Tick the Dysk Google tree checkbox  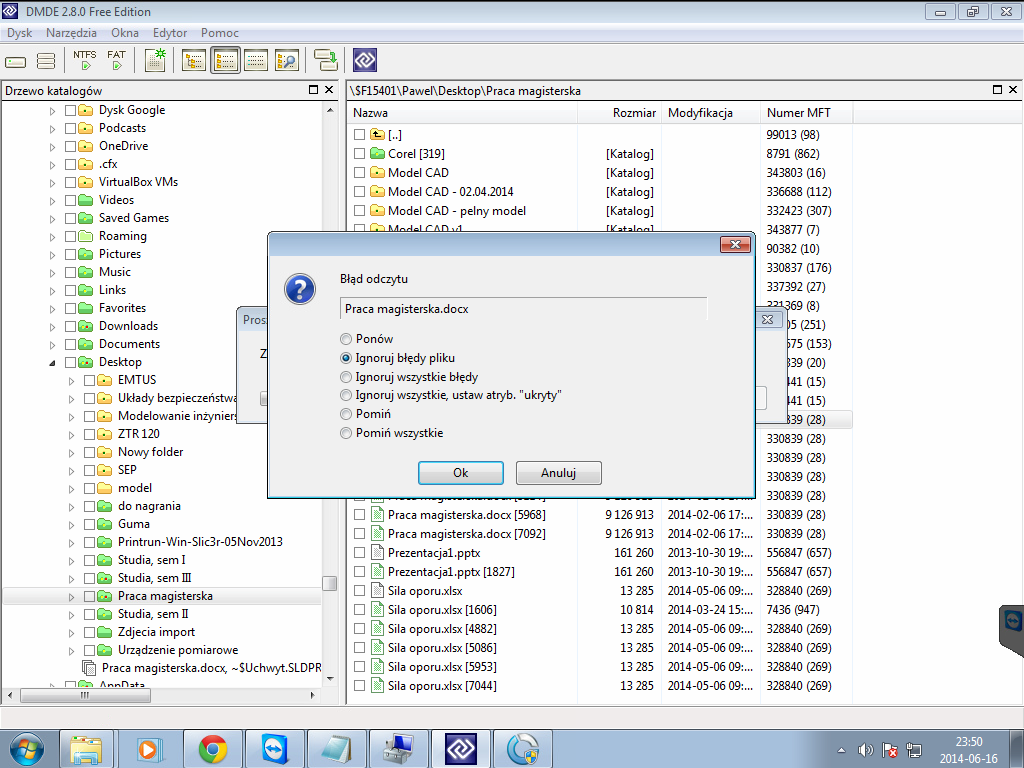71,110
